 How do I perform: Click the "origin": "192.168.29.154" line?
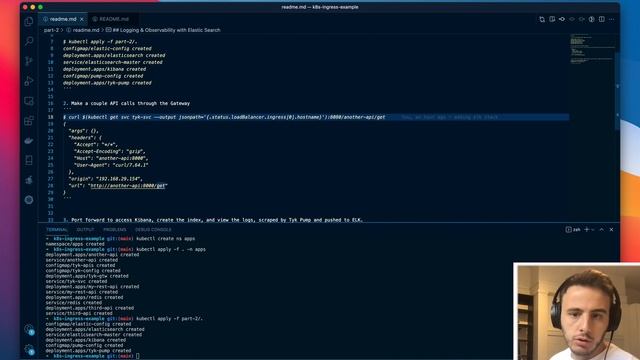point(105,179)
